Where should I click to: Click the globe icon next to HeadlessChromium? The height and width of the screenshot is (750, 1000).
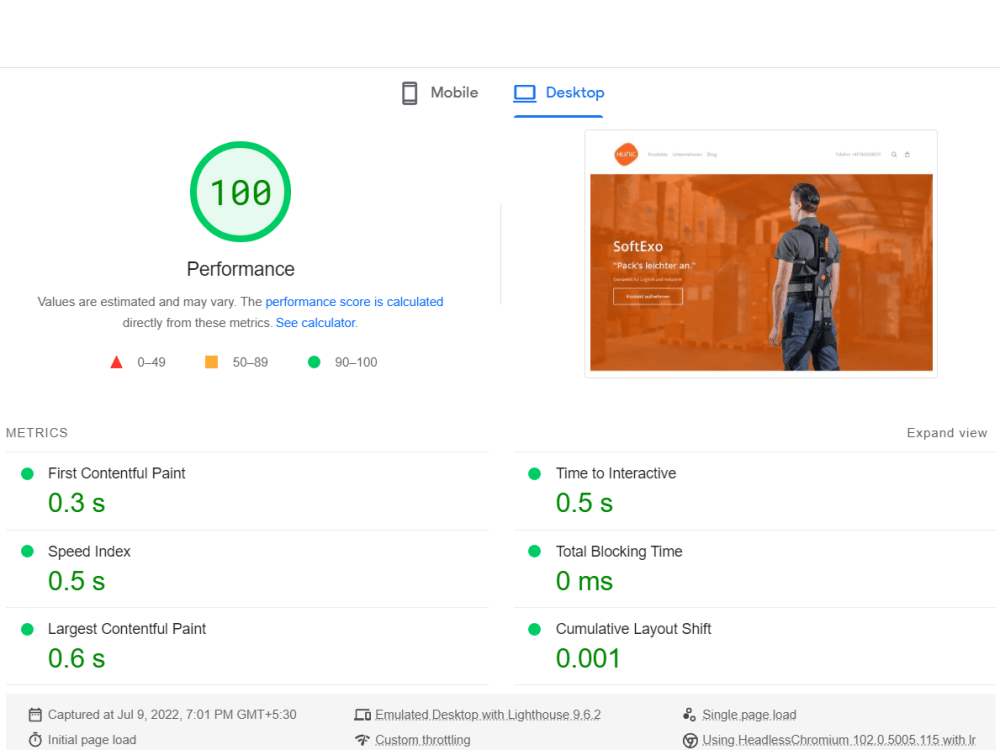coord(689,739)
